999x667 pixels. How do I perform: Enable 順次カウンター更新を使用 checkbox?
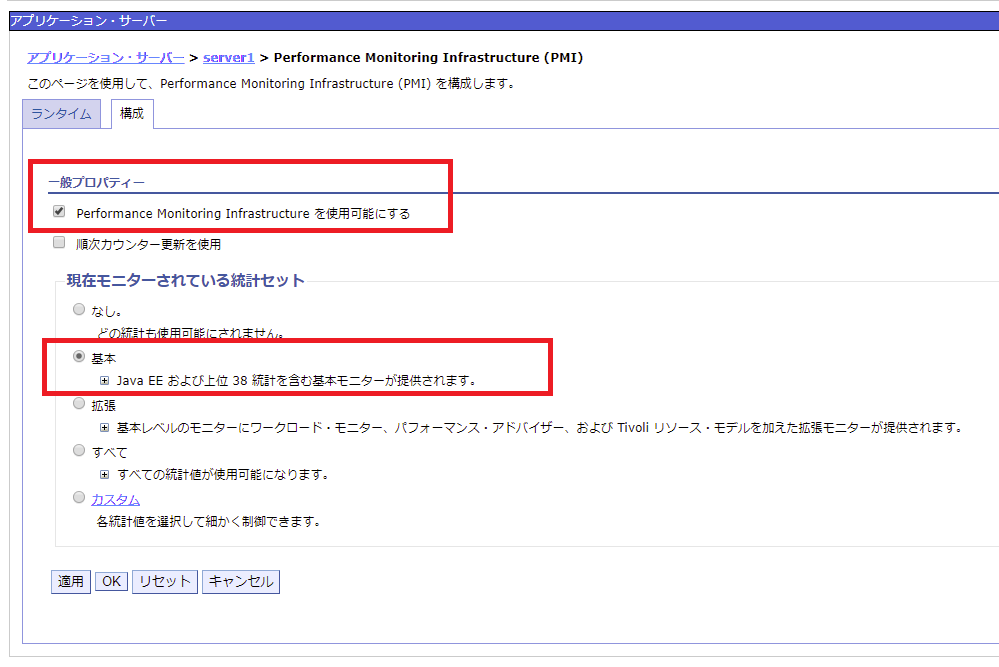[x=59, y=242]
